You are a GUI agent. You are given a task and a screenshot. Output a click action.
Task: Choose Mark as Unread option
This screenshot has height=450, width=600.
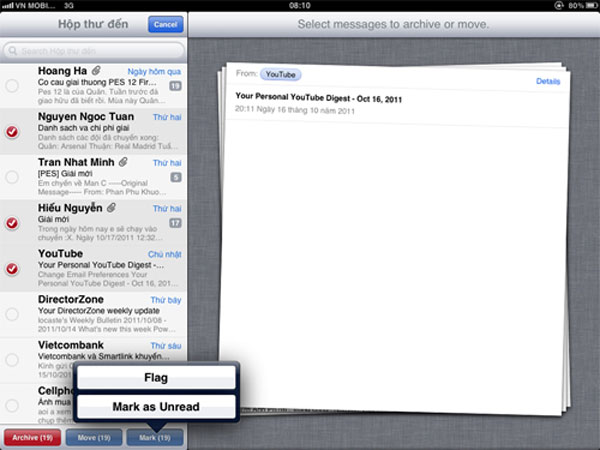point(156,406)
